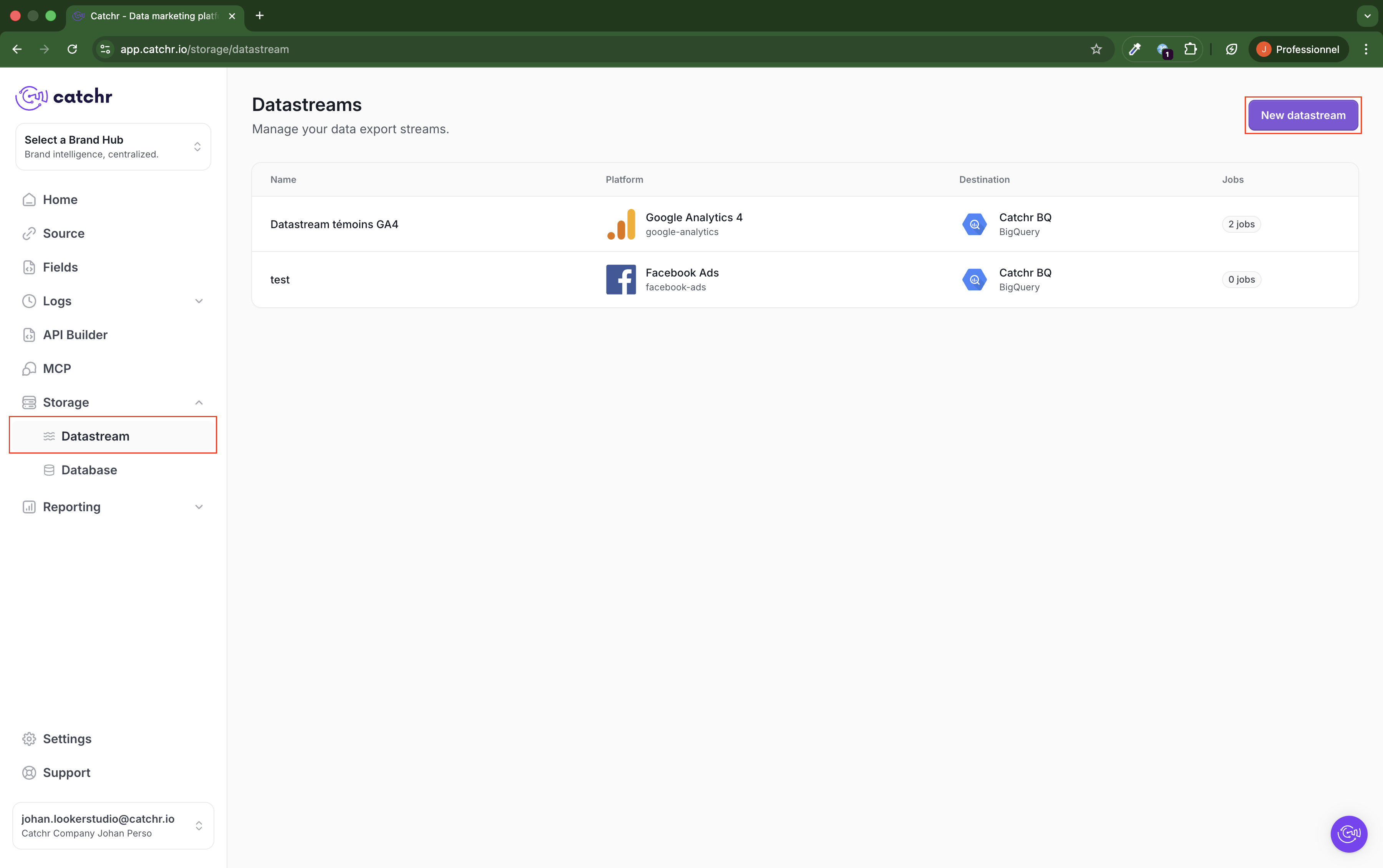The width and height of the screenshot is (1383, 868).
Task: Open the Select a Brand Hub dropdown
Action: [x=113, y=147]
